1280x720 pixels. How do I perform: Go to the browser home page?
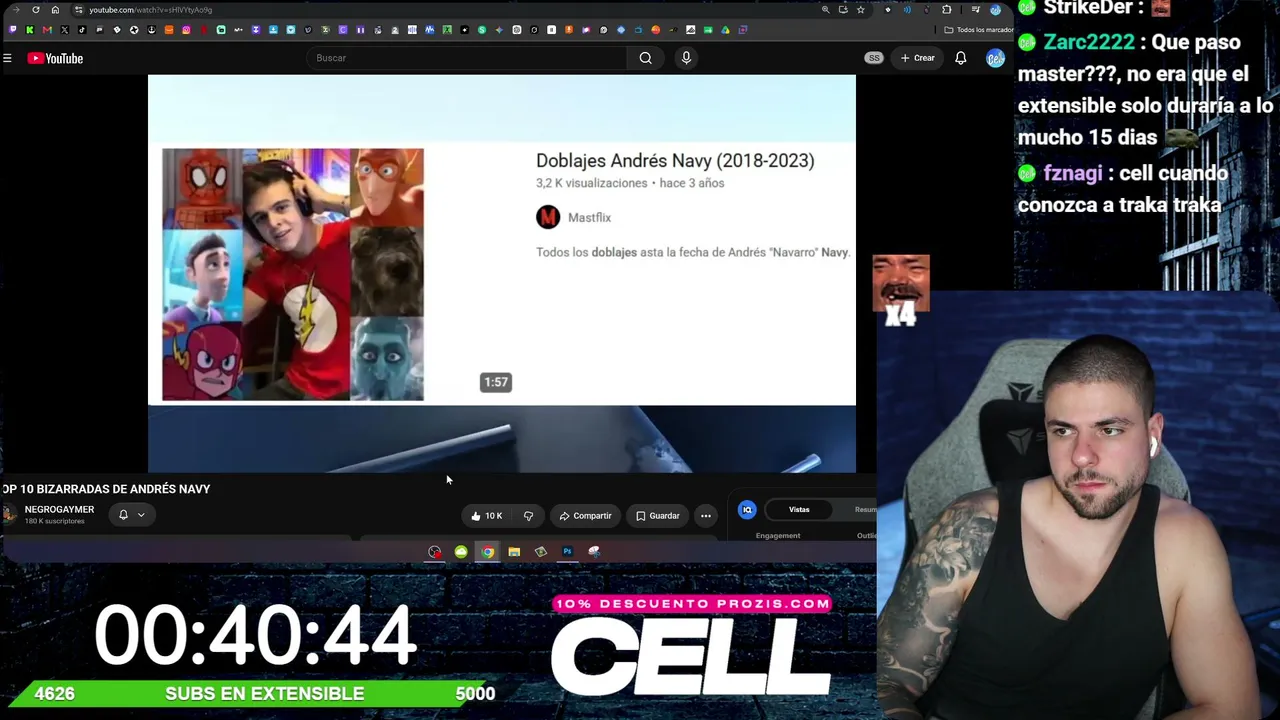55,10
